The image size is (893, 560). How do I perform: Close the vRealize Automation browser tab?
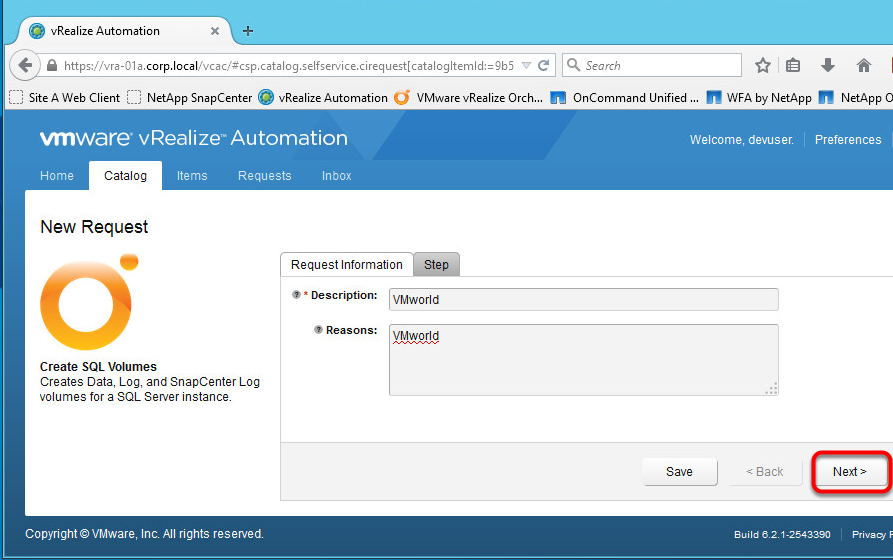tap(215, 31)
